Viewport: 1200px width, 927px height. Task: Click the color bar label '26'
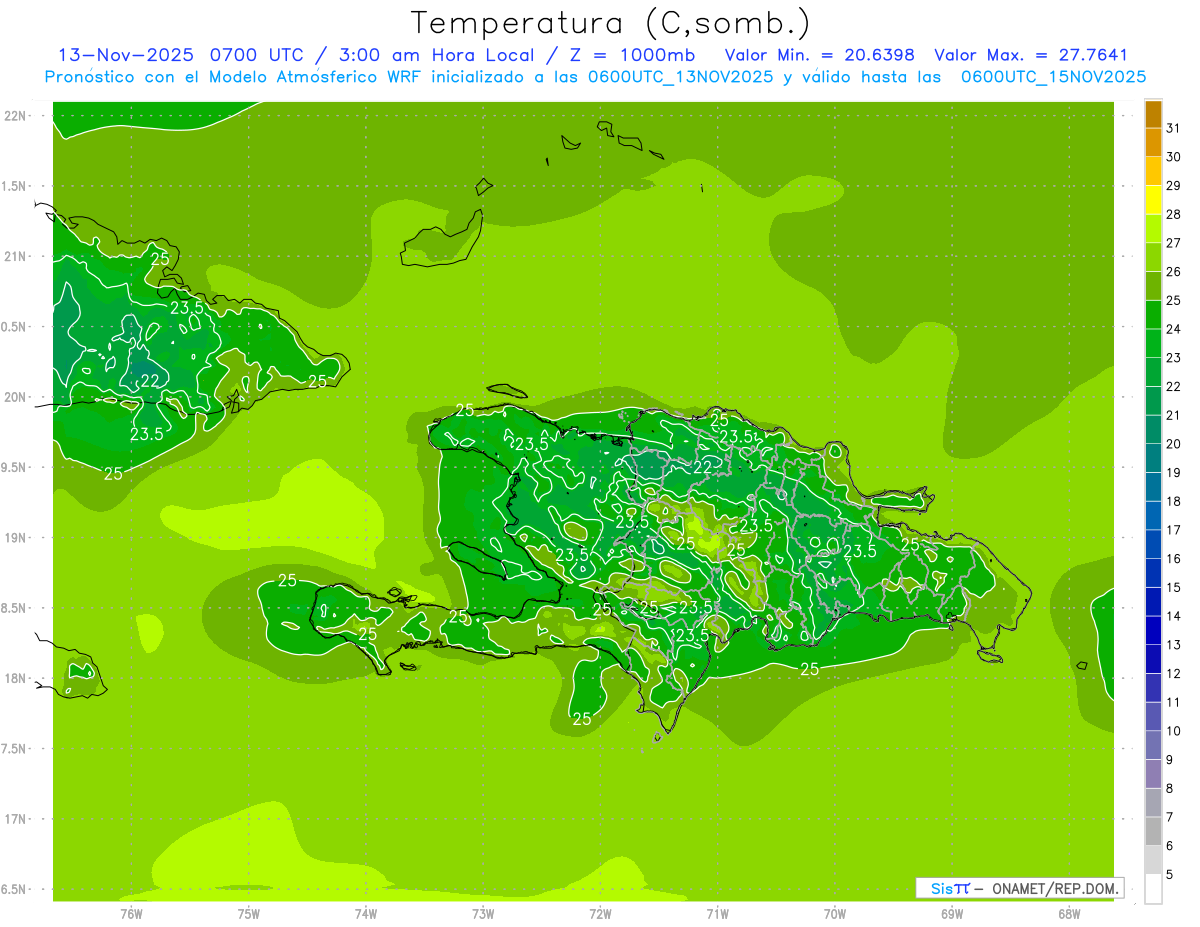click(x=1174, y=272)
